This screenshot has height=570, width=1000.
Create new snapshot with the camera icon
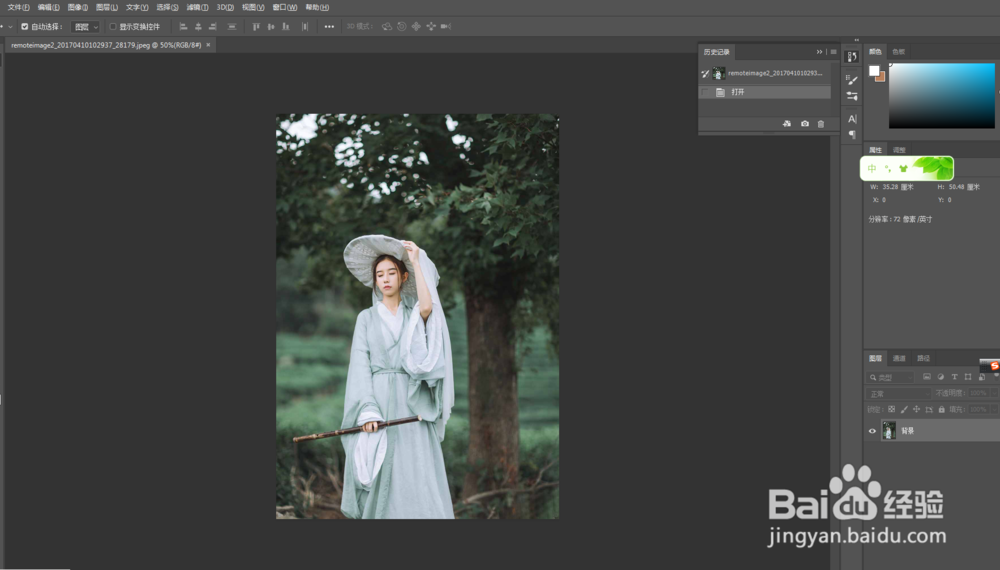(805, 124)
